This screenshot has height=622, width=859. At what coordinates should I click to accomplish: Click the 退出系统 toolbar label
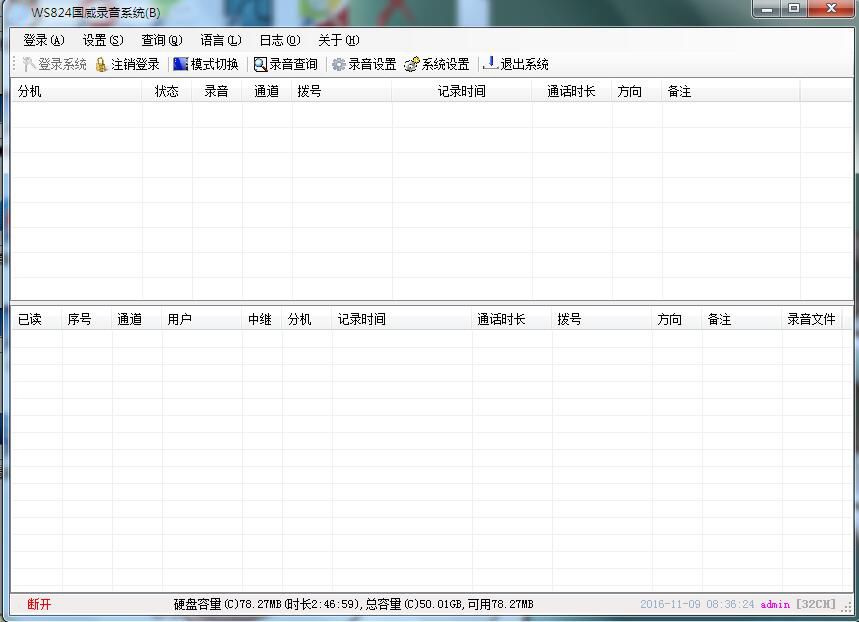click(524, 65)
